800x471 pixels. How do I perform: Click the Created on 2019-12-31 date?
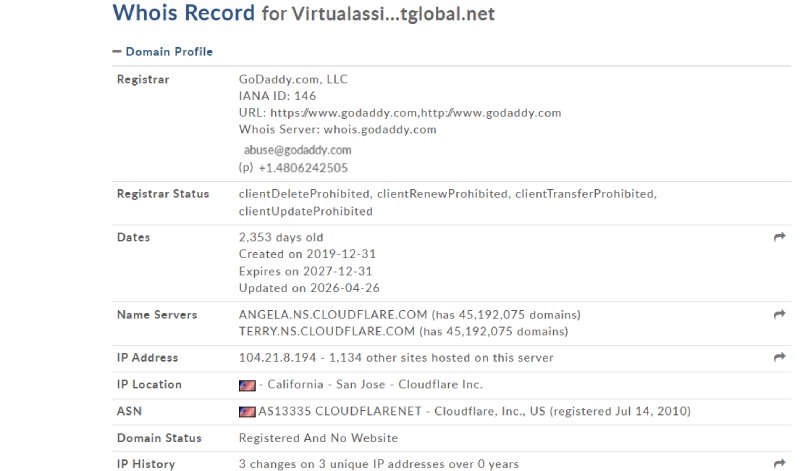(x=307, y=254)
